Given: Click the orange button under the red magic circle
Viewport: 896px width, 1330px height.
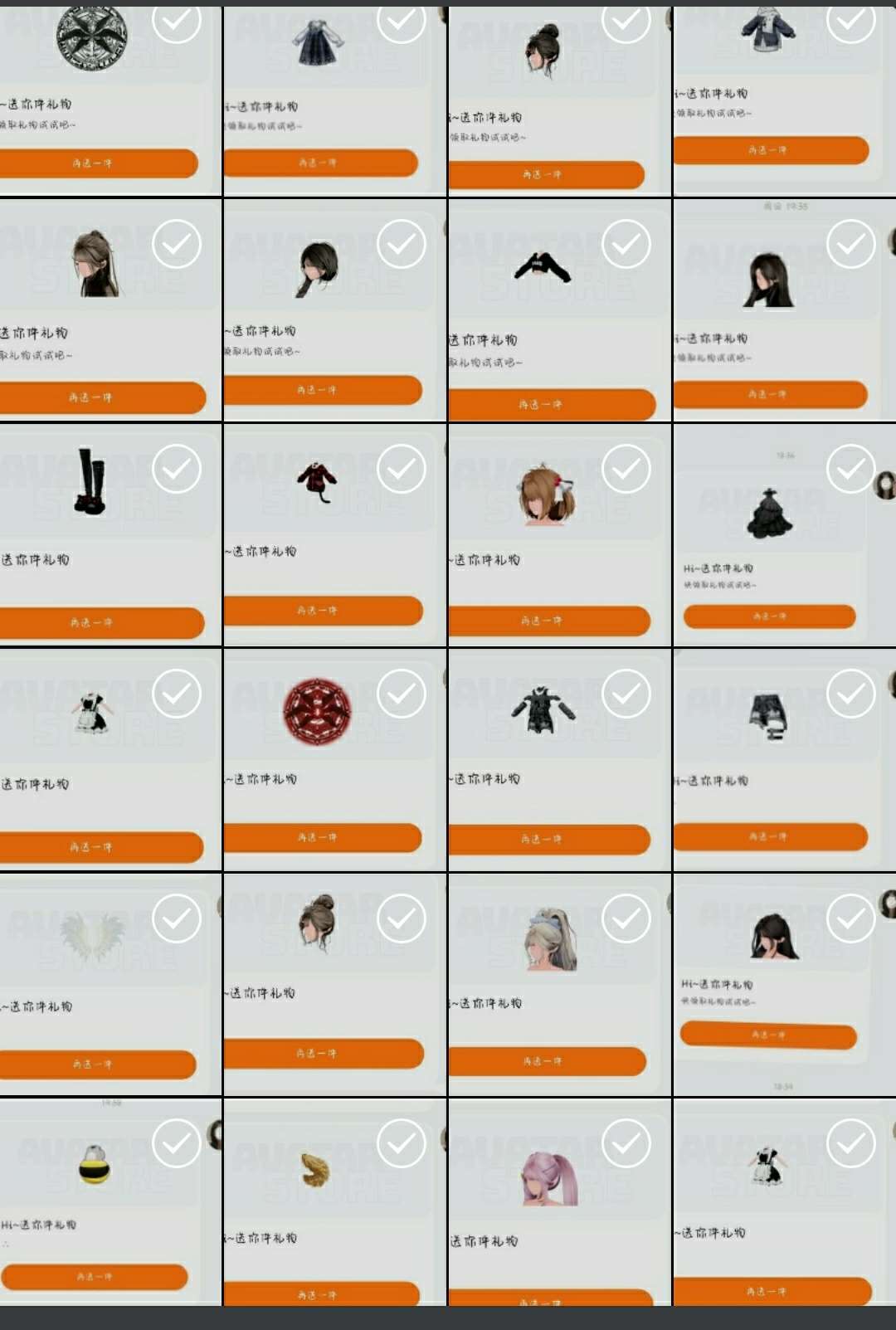Looking at the screenshot, I should pos(323,837).
